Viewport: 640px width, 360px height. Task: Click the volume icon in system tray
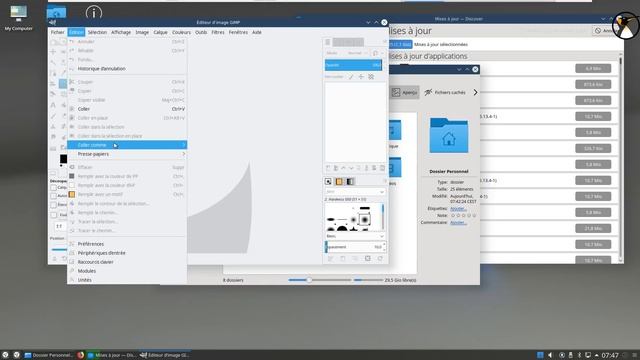point(550,355)
